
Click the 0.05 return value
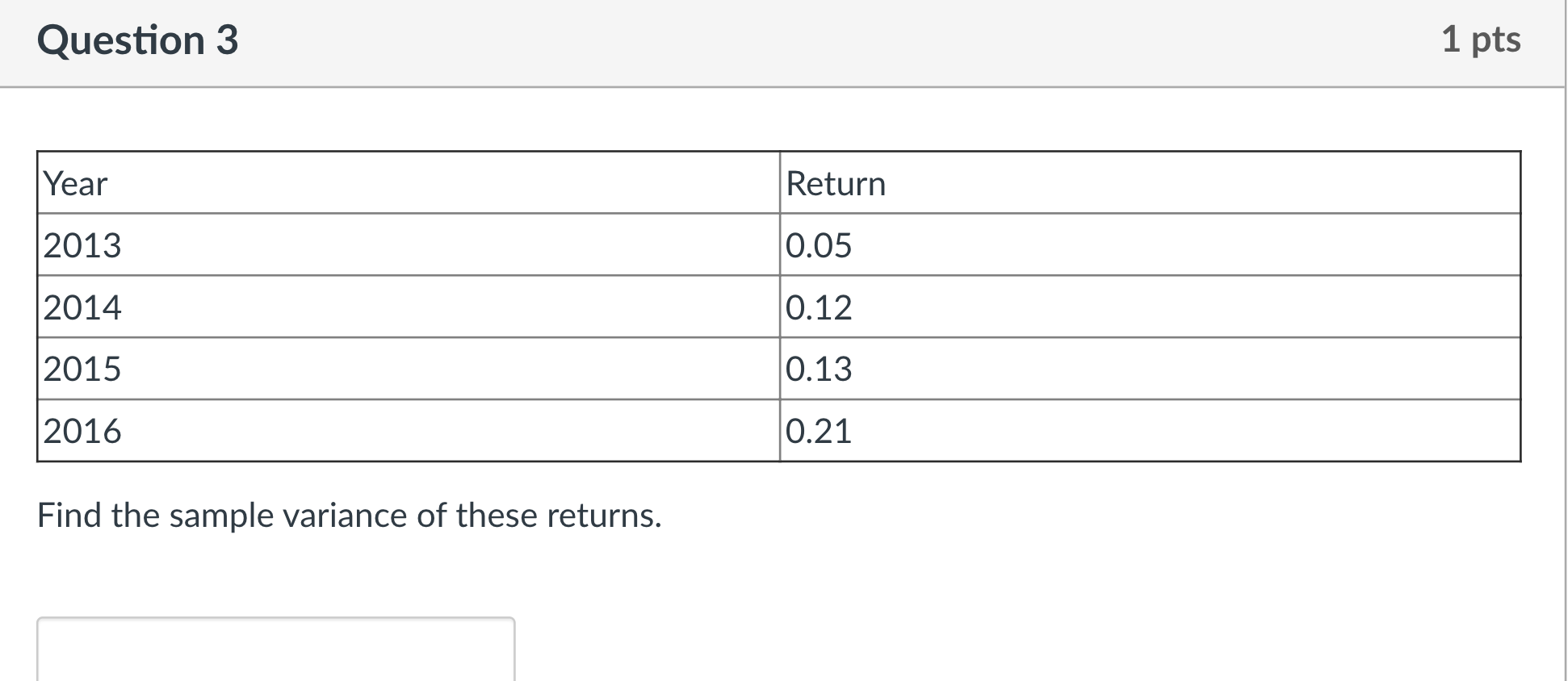pyautogui.click(x=819, y=245)
